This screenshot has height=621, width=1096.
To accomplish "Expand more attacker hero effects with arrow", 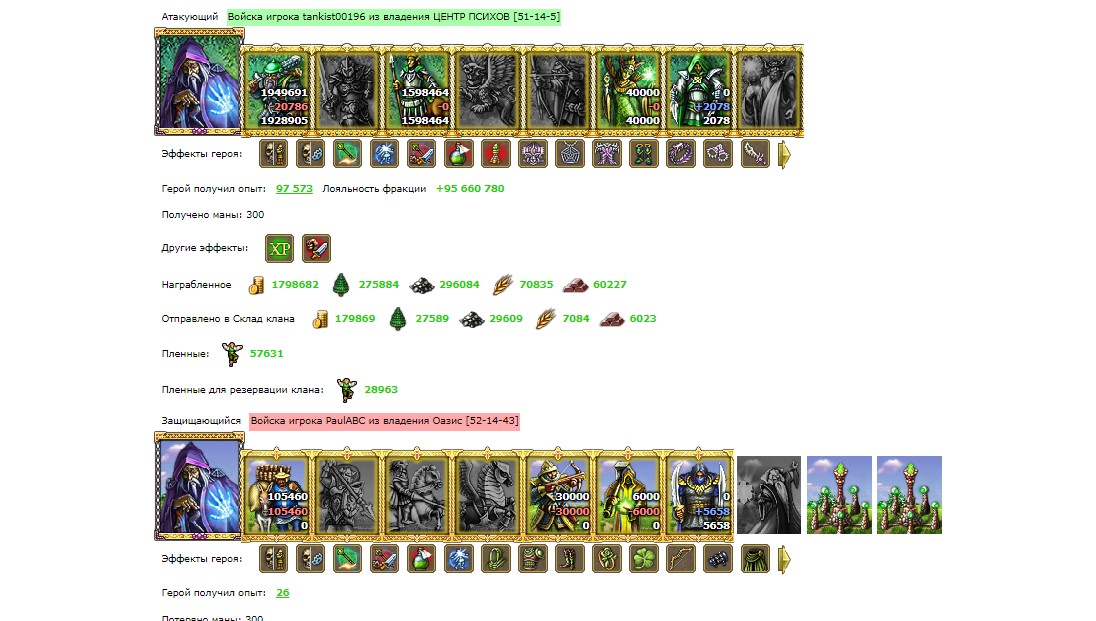I will point(784,155).
